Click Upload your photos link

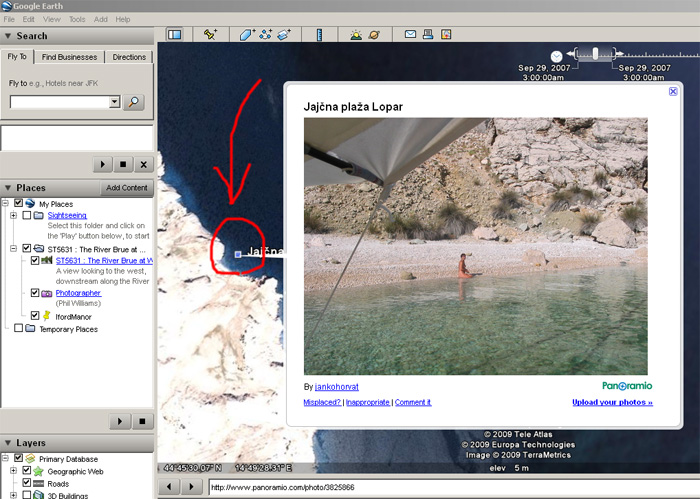tap(612, 402)
